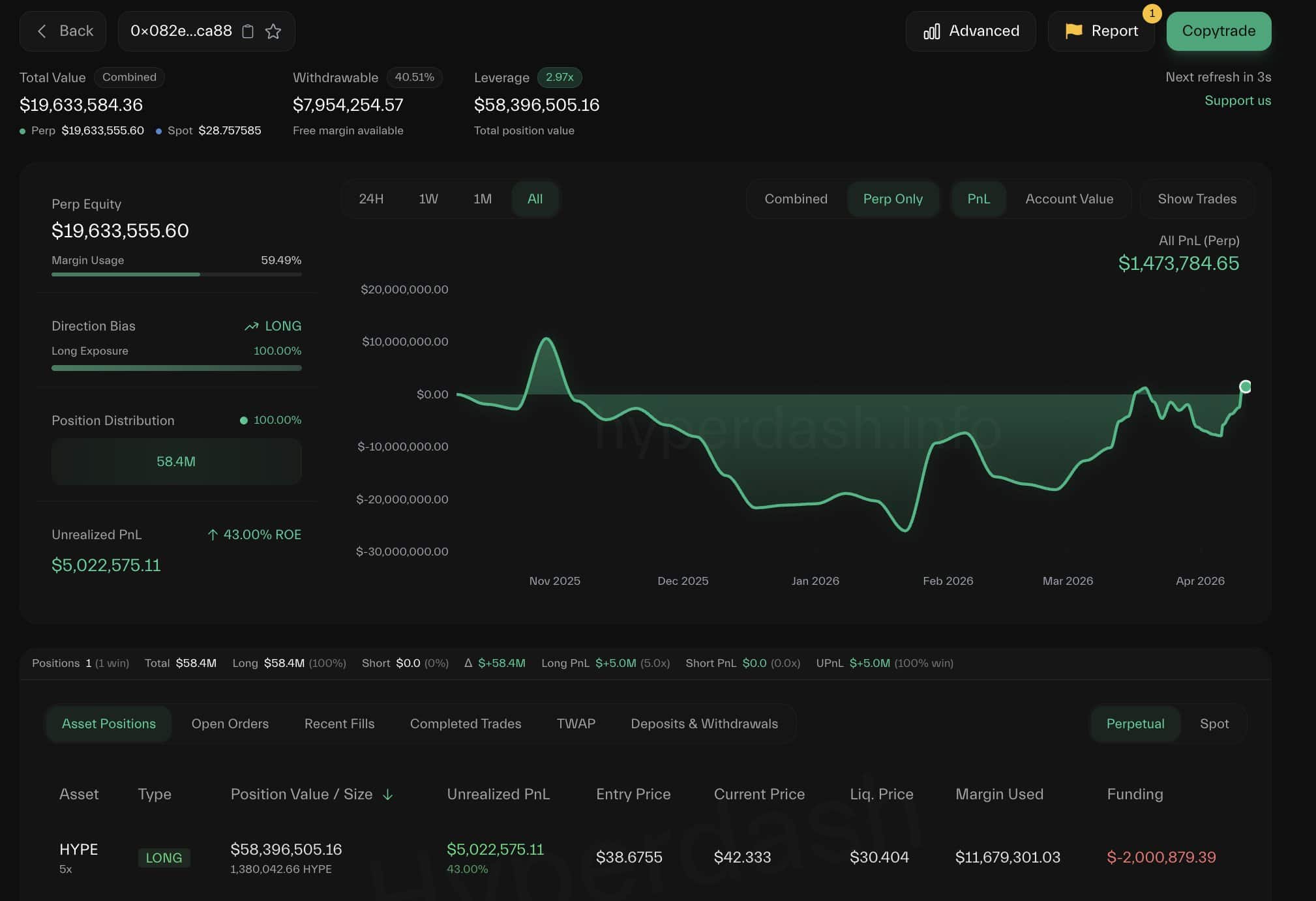
Task: Click the notification badge on Report
Action: click(1152, 13)
